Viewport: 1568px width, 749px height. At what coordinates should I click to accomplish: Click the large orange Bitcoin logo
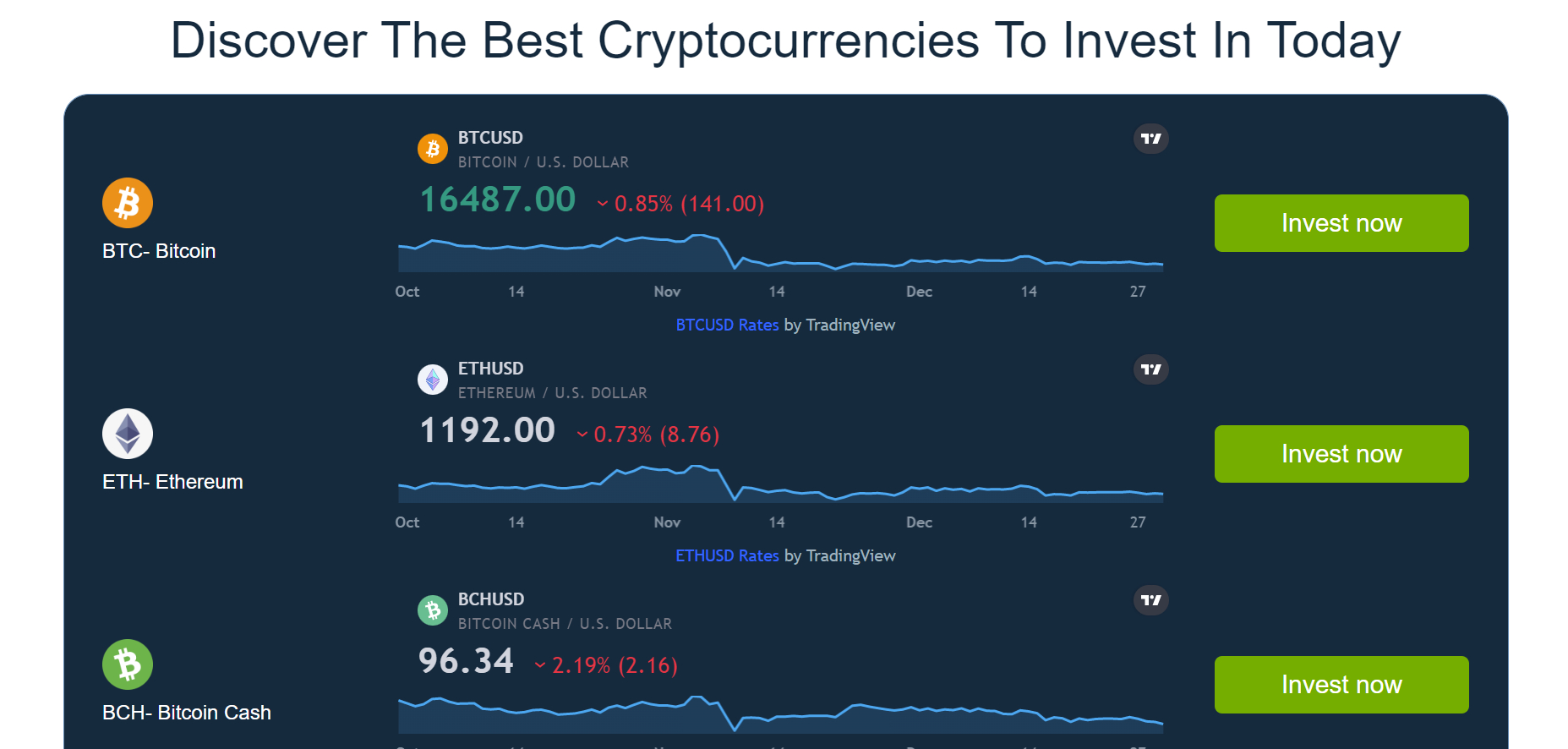(128, 203)
